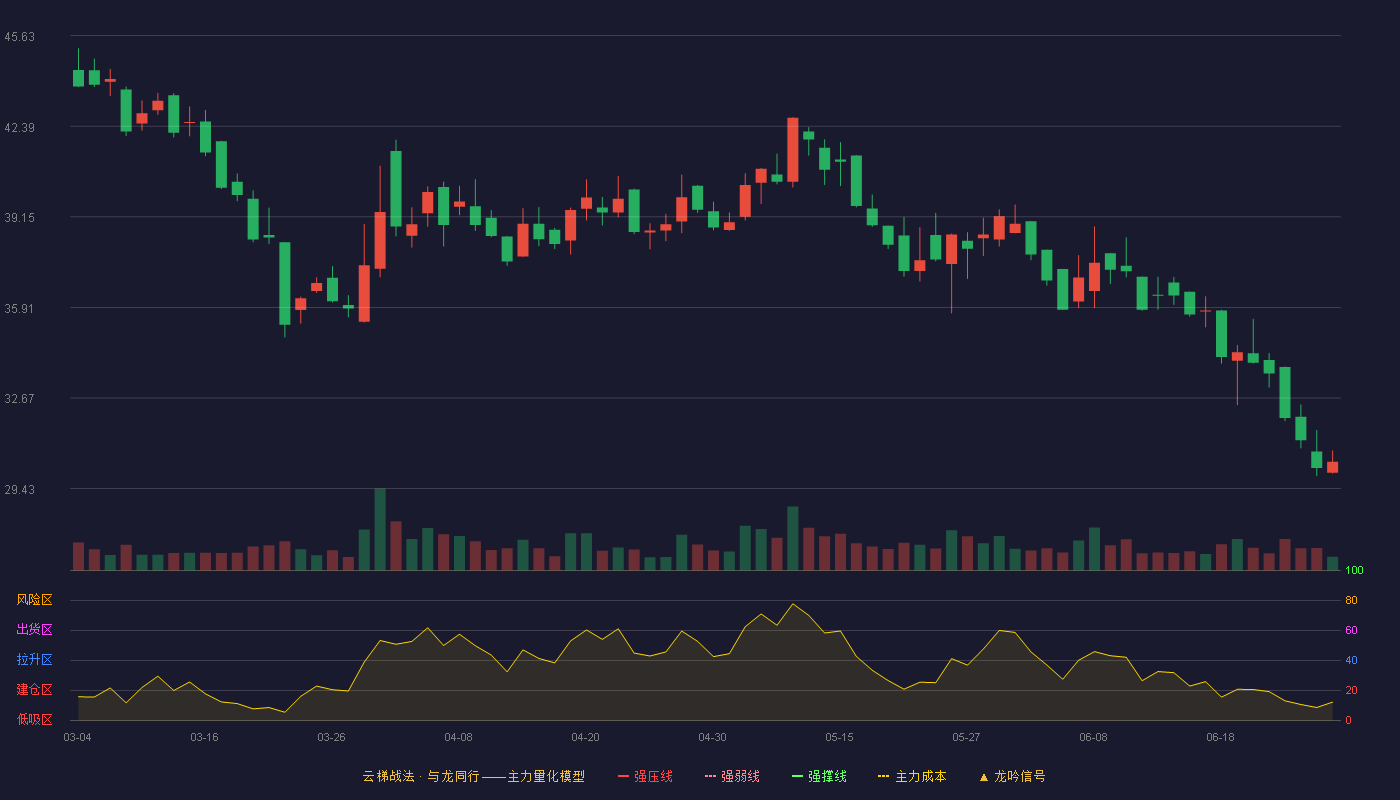This screenshot has height=800, width=1400.
Task: Click the 04-08 date label
Action: pyautogui.click(x=458, y=737)
